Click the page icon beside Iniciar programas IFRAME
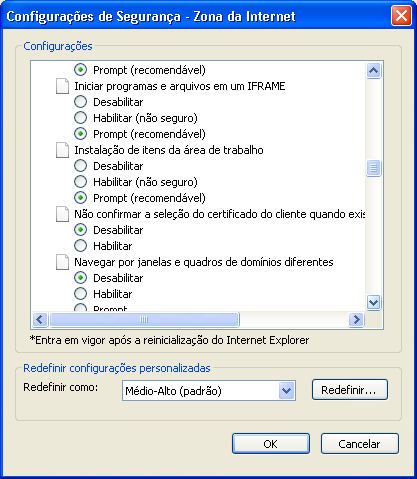417x479 pixels. click(x=62, y=86)
